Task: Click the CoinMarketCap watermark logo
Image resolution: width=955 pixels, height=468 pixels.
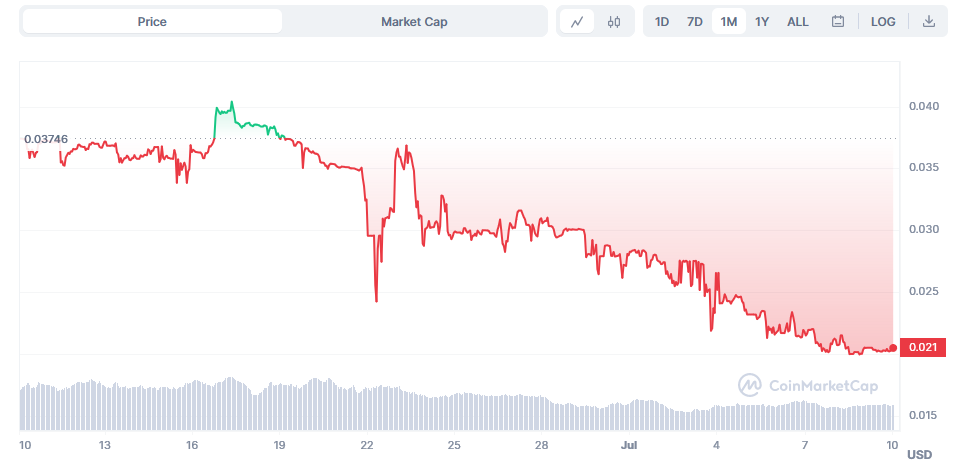Action: pyautogui.click(x=808, y=385)
